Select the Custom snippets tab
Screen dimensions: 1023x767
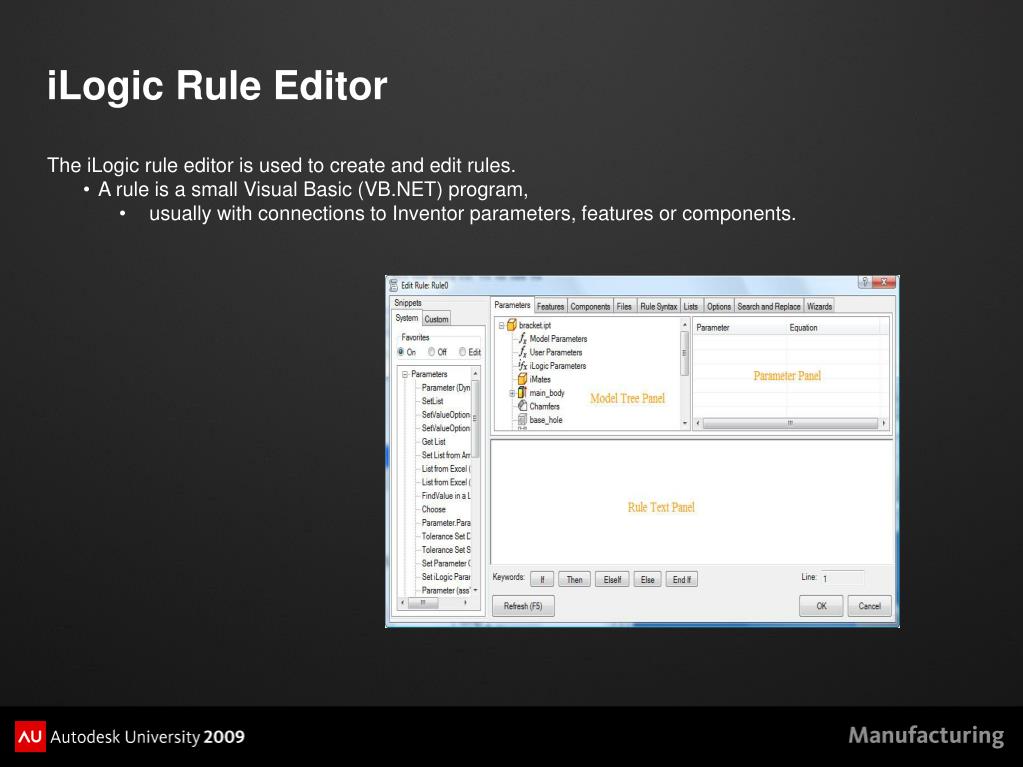pyautogui.click(x=436, y=320)
